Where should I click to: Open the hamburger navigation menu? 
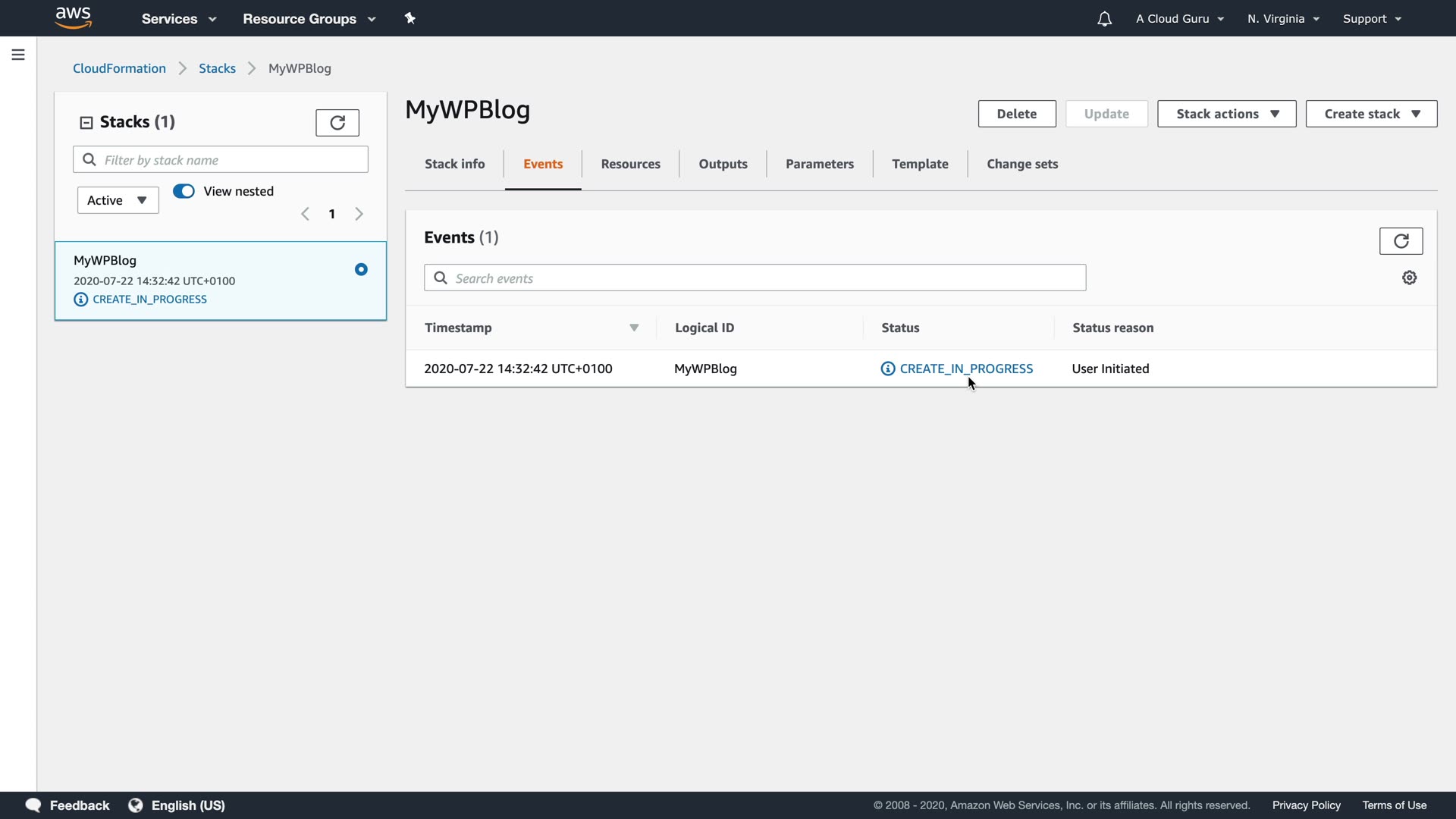(18, 55)
